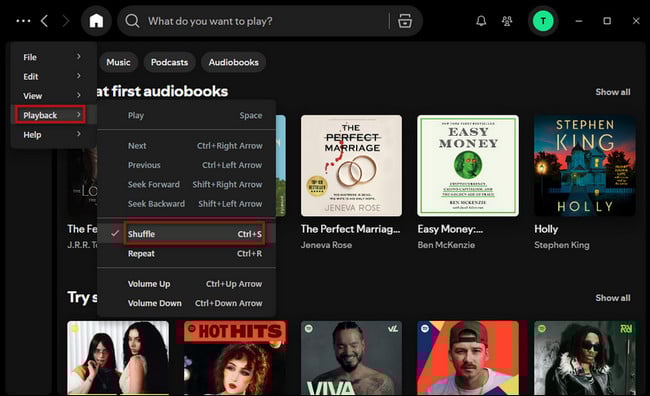
Task: Minimize the Spotify window
Action: click(579, 21)
